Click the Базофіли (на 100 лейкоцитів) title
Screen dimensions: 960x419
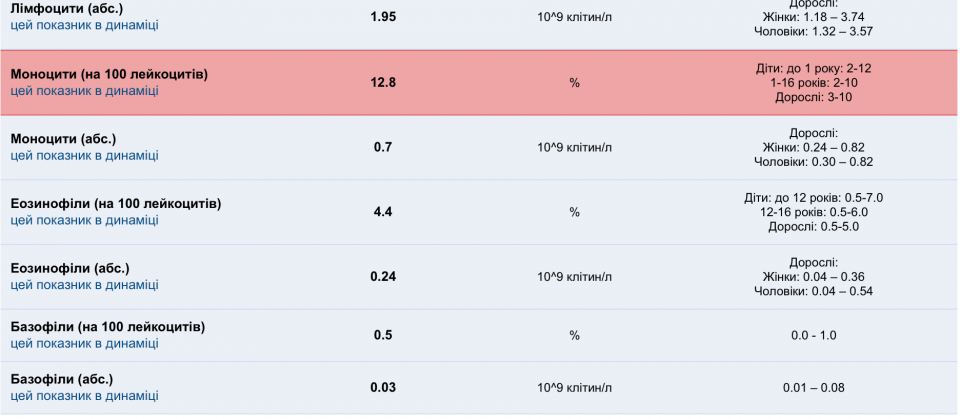[x=107, y=327]
